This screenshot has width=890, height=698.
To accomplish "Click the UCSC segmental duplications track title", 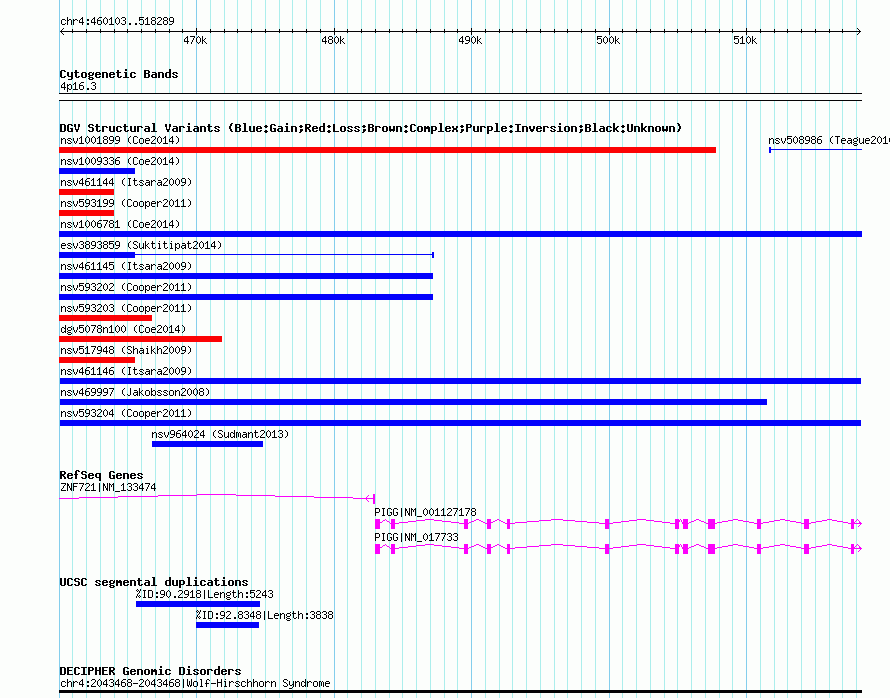I will 154,582.
